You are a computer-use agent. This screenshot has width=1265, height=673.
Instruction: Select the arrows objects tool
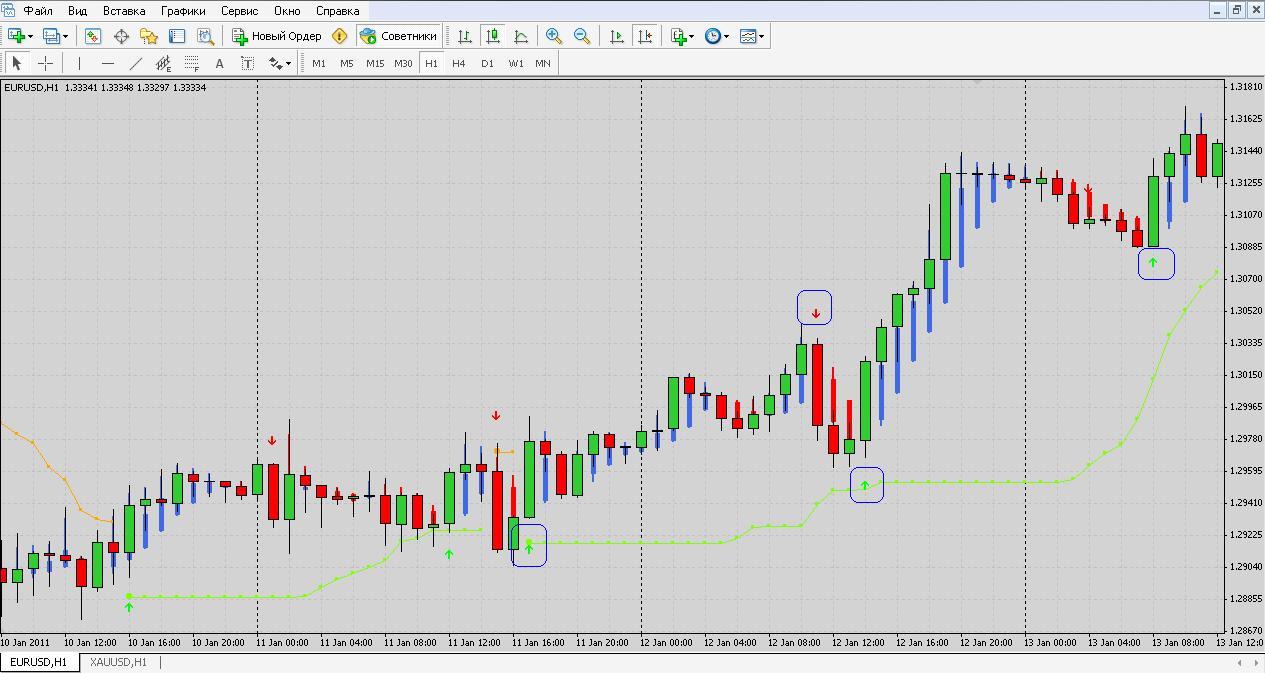[276, 63]
